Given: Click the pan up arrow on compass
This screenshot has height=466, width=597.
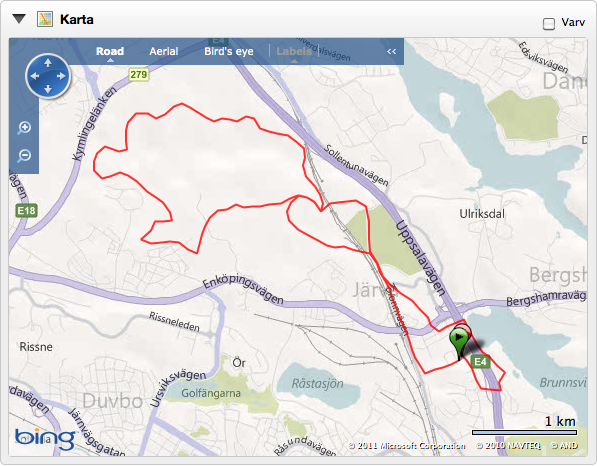Looking at the screenshot, I should click(48, 63).
